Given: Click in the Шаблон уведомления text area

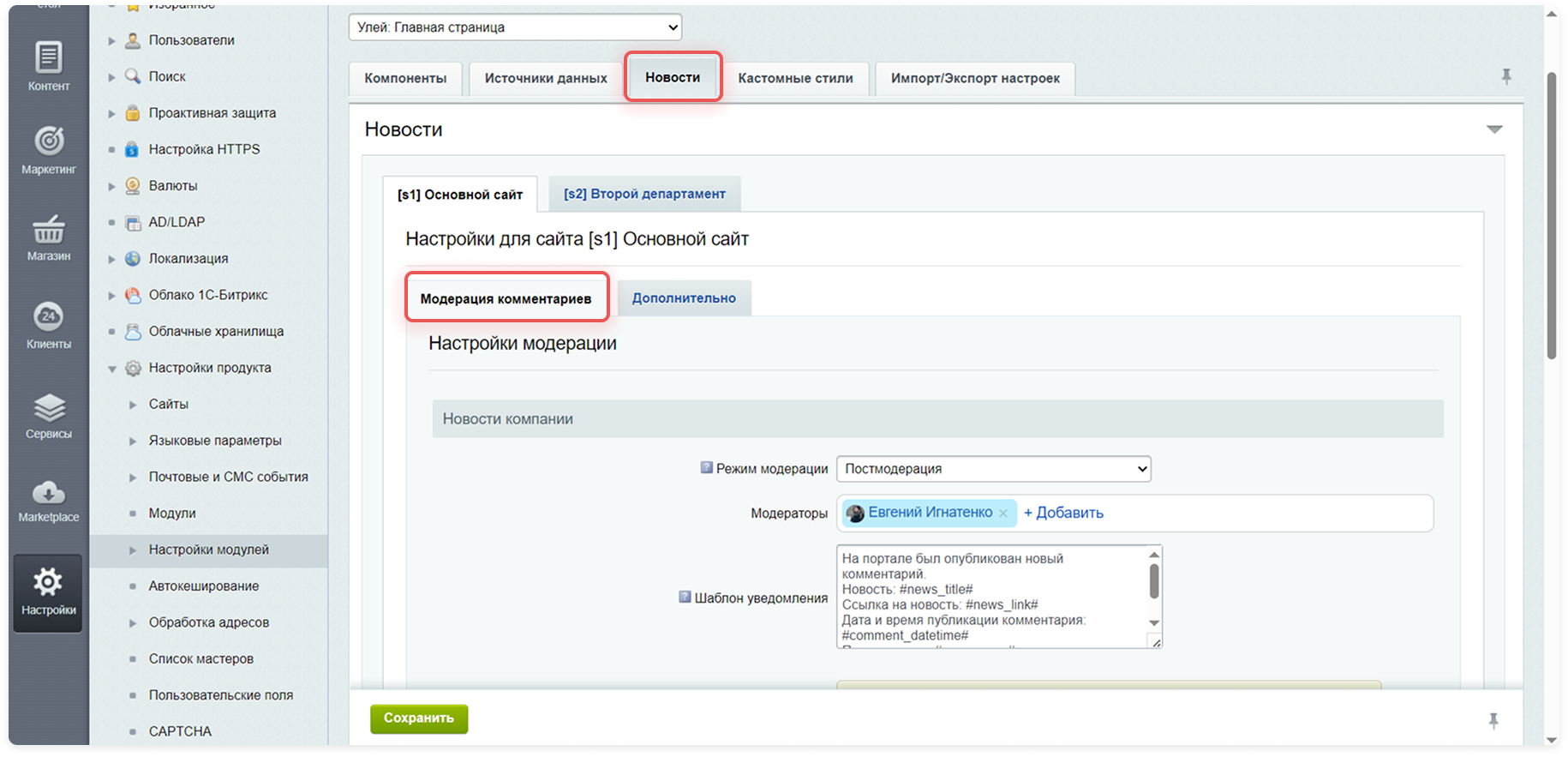Looking at the screenshot, I should (x=991, y=596).
